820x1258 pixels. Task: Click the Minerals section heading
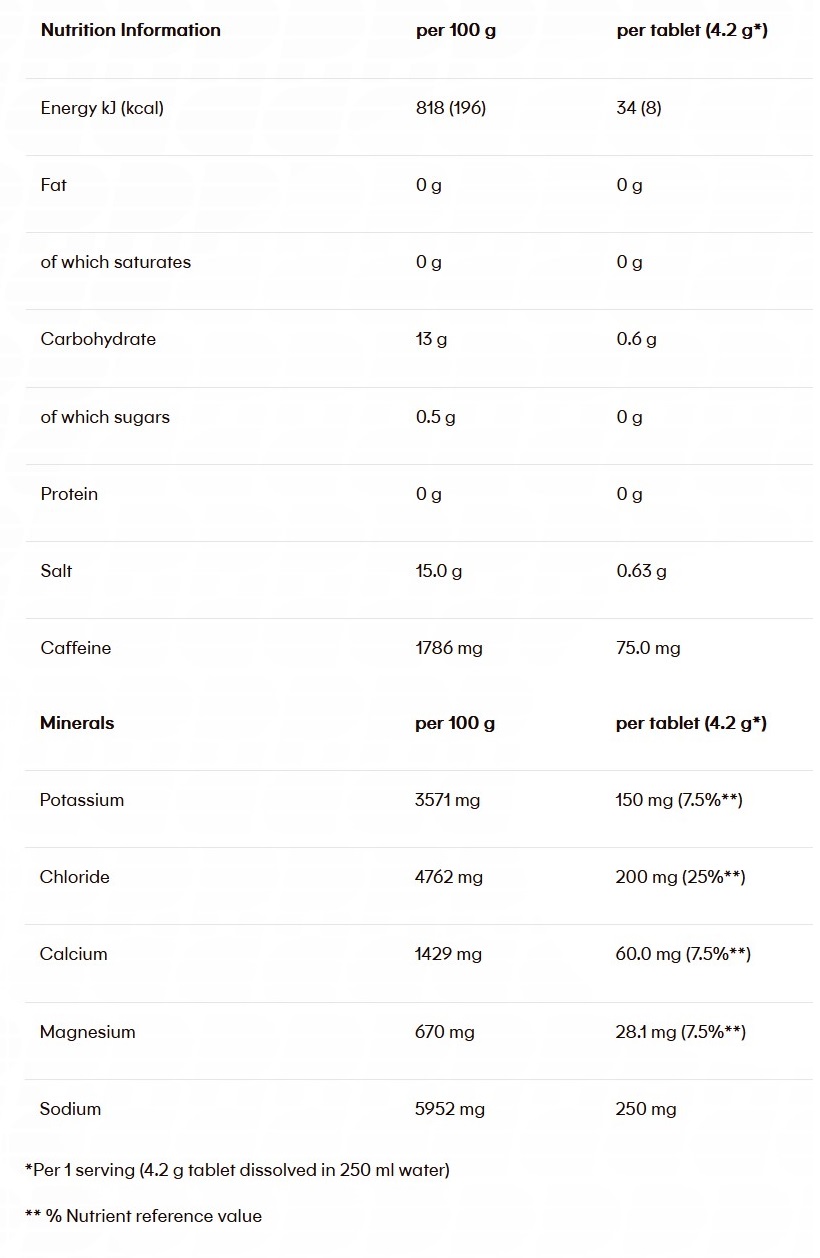[77, 723]
